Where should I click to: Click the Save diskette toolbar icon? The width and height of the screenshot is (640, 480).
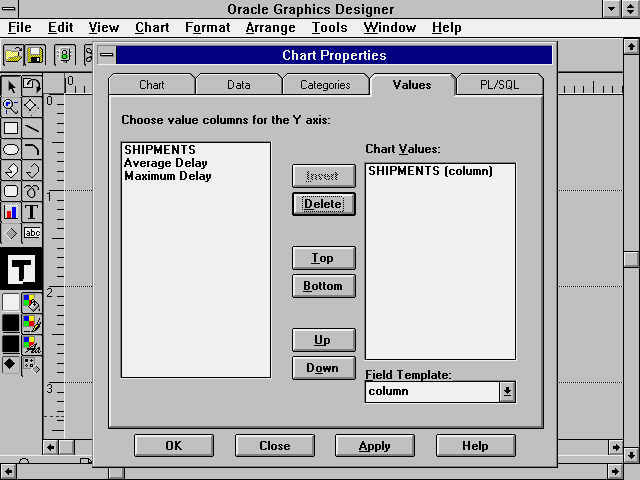coord(34,55)
